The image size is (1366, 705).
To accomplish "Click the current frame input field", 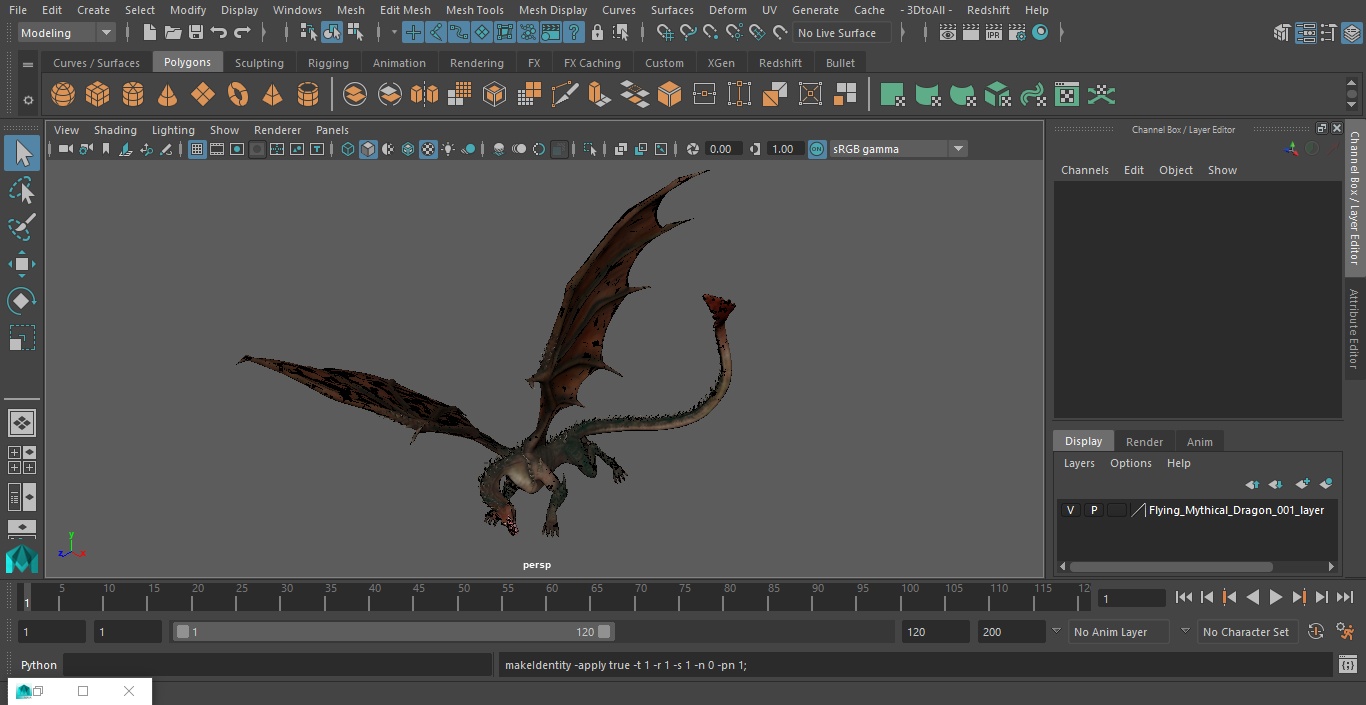I will [1131, 598].
